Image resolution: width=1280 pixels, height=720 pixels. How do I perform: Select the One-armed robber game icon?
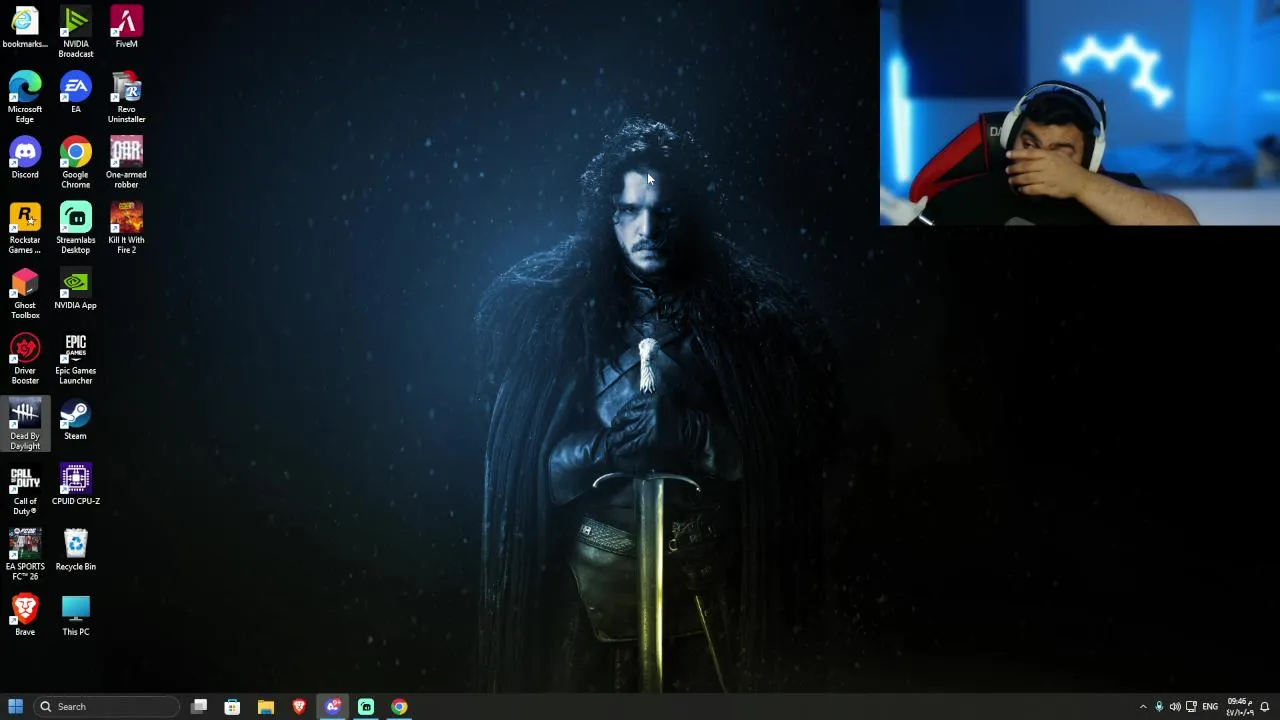(126, 163)
